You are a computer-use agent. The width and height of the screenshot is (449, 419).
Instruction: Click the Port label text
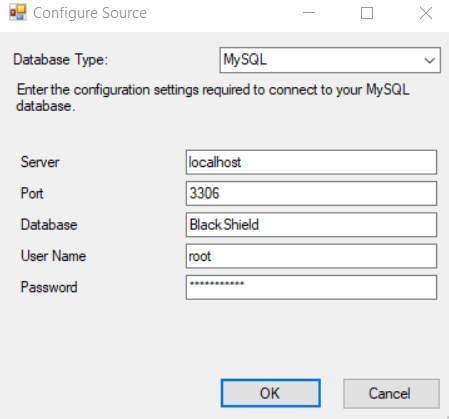pos(32,193)
